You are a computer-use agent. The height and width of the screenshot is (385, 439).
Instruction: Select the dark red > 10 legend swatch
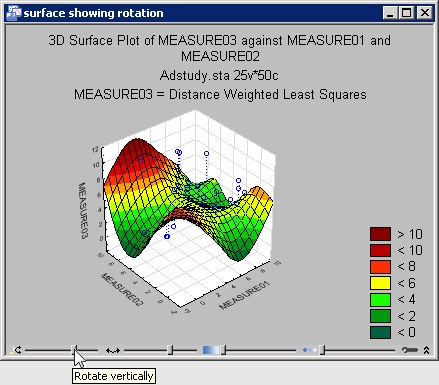[380, 234]
